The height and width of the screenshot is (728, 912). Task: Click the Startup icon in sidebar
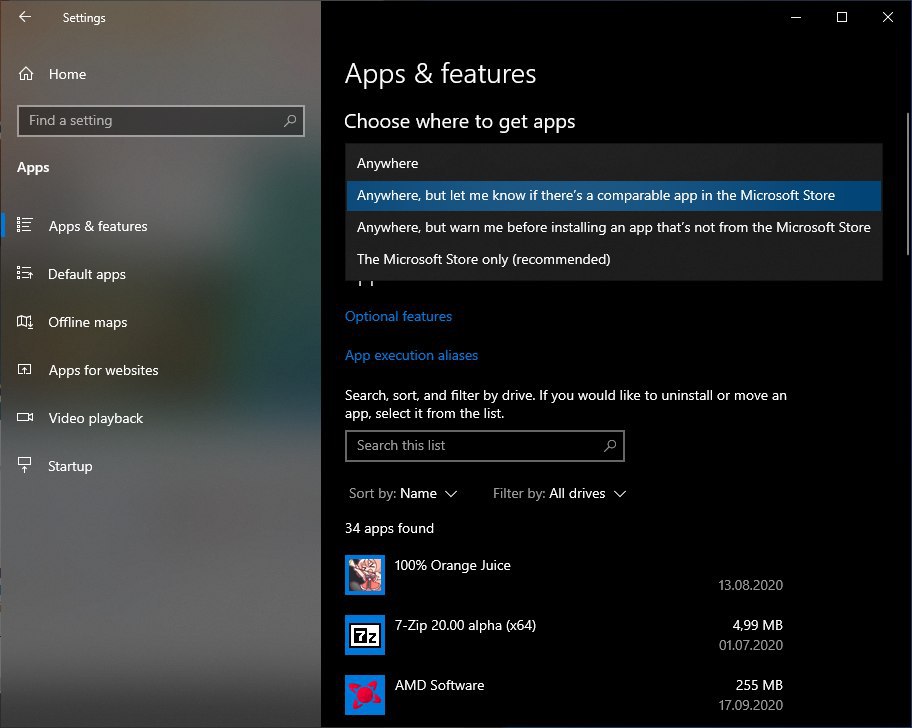click(24, 465)
